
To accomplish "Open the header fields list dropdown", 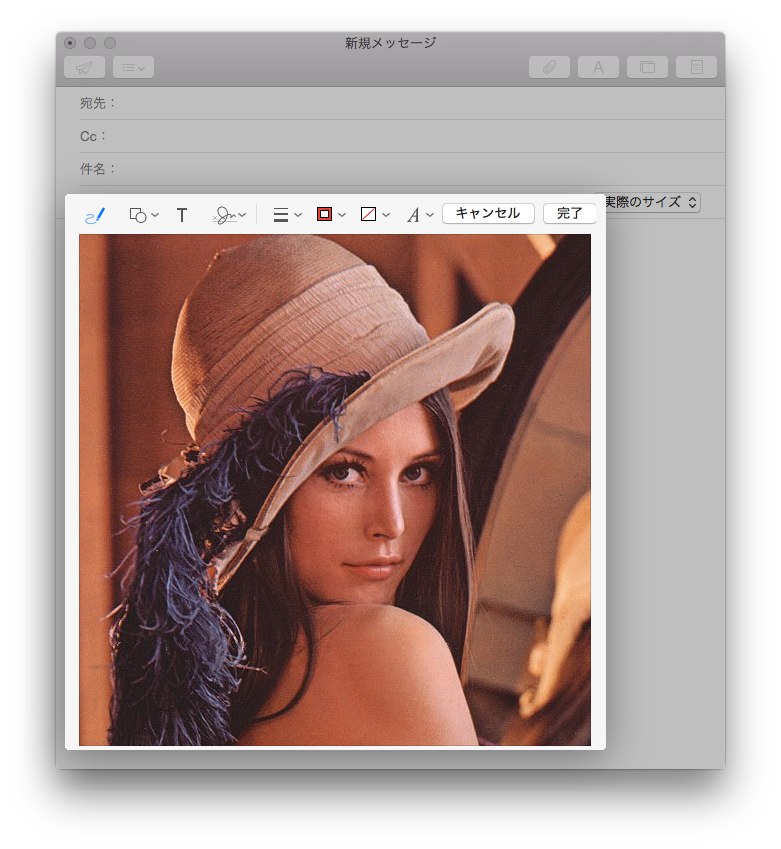I will 133,67.
